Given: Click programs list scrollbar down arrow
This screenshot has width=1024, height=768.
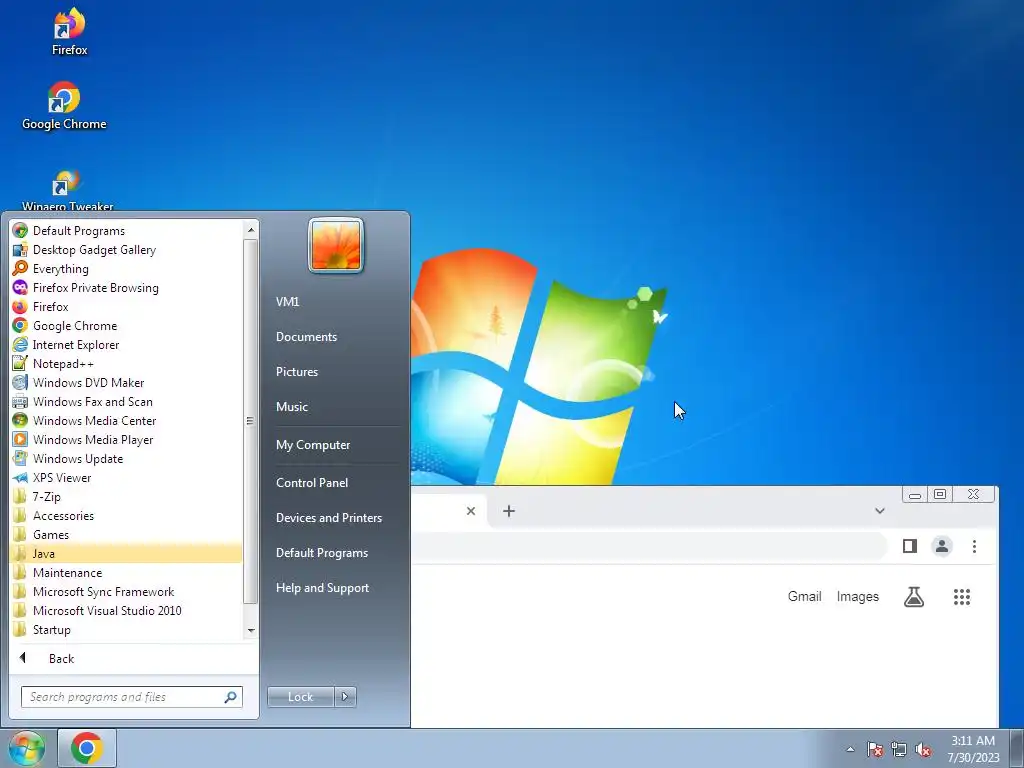Looking at the screenshot, I should point(251,630).
